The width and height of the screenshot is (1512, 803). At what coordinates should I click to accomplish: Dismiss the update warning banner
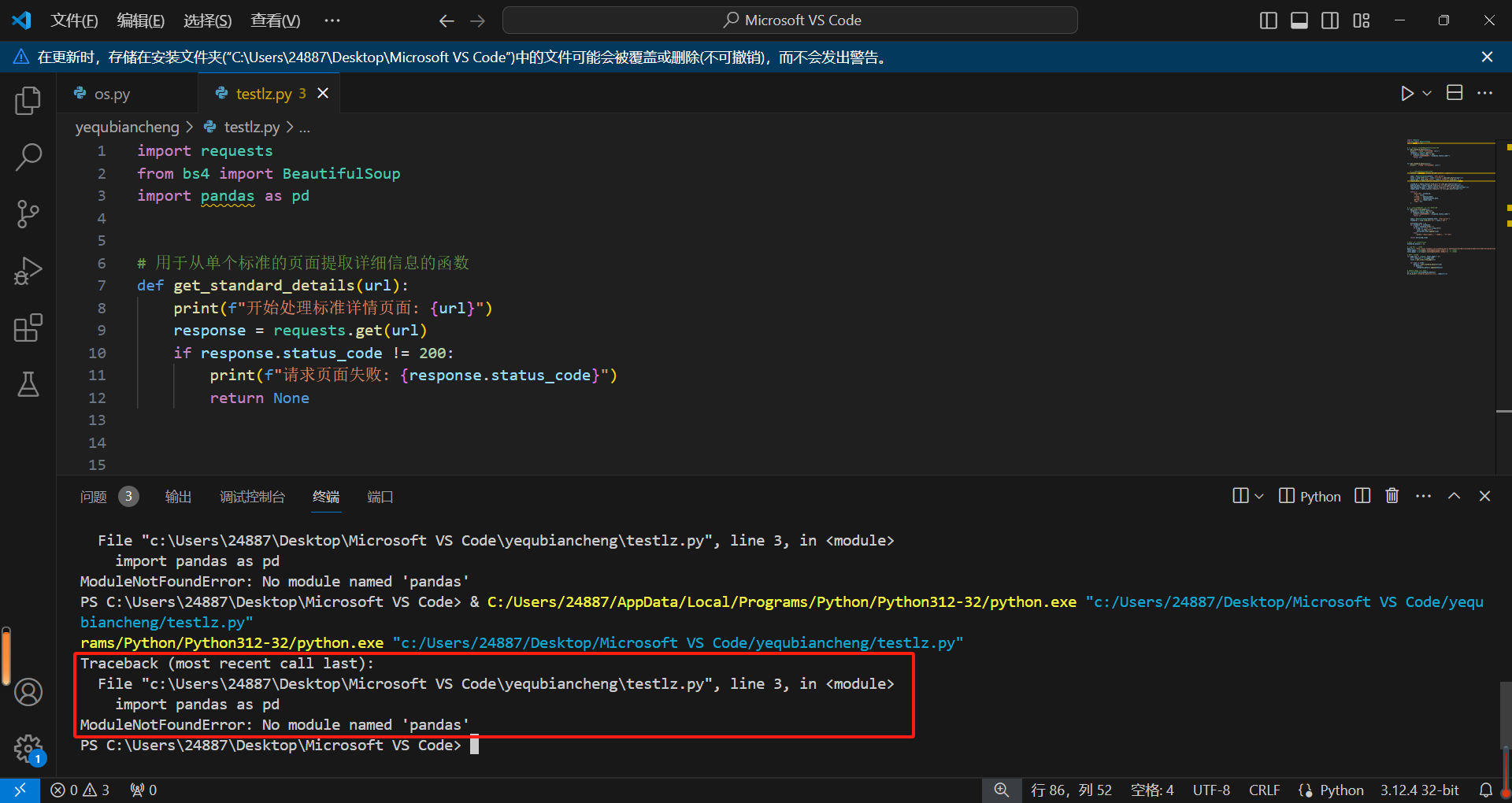tap(1487, 57)
